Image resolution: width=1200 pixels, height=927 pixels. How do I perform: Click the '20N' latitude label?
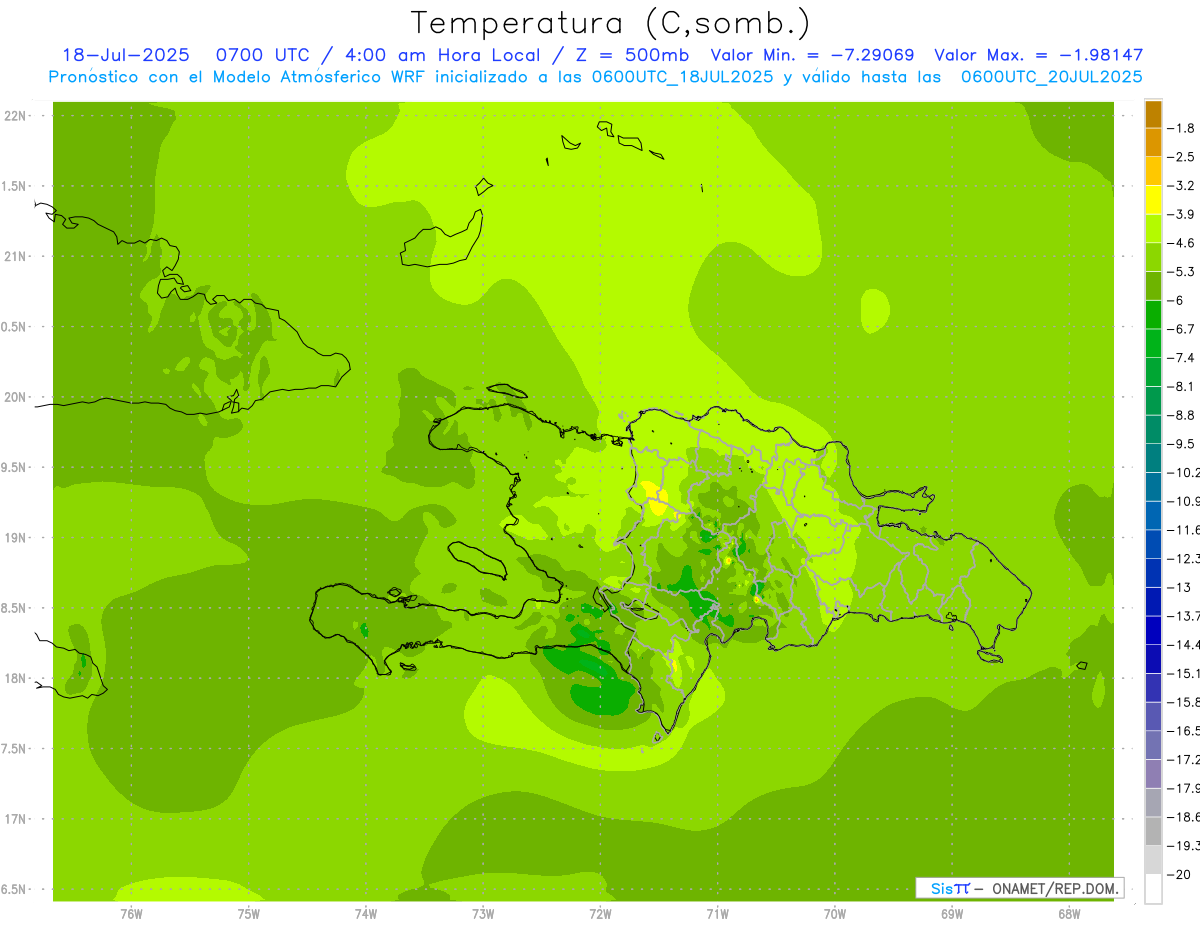[17, 397]
